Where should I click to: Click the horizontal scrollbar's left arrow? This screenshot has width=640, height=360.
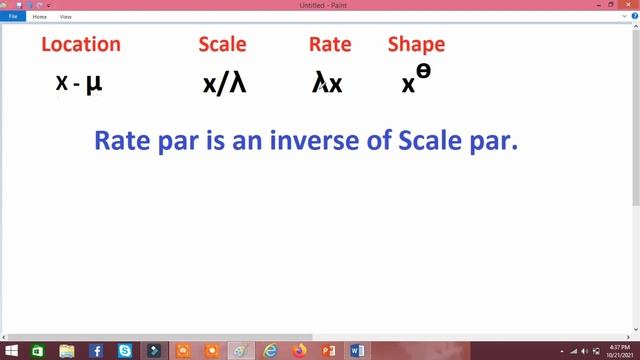pyautogui.click(x=4, y=337)
